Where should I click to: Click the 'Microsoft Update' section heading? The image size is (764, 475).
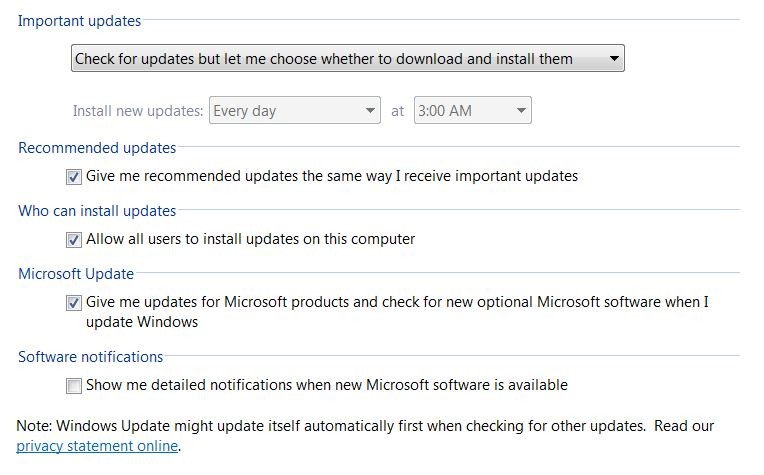(x=76, y=273)
